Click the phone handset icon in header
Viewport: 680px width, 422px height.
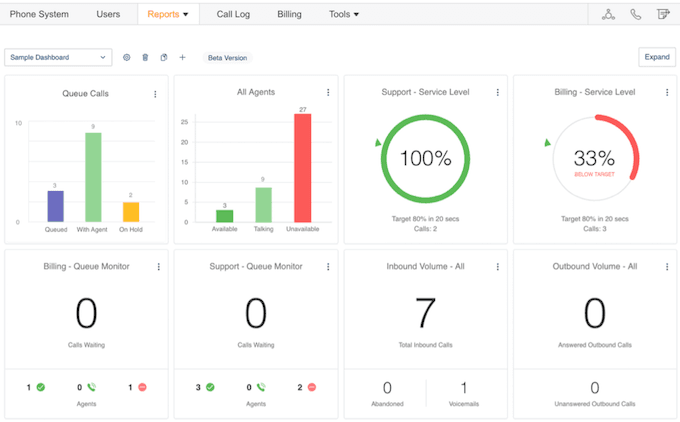pyautogui.click(x=635, y=14)
